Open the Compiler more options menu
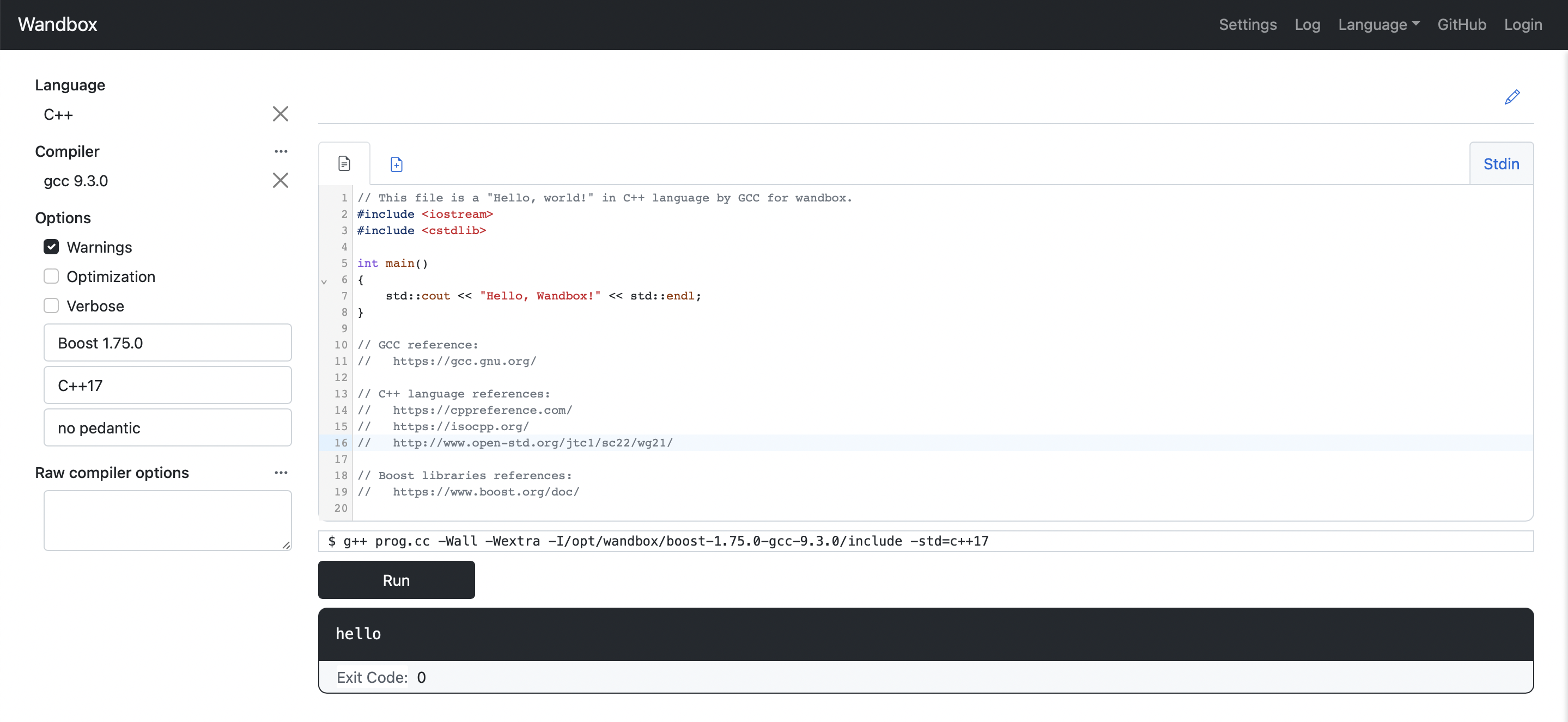The height and width of the screenshot is (722, 1568). pyautogui.click(x=281, y=151)
